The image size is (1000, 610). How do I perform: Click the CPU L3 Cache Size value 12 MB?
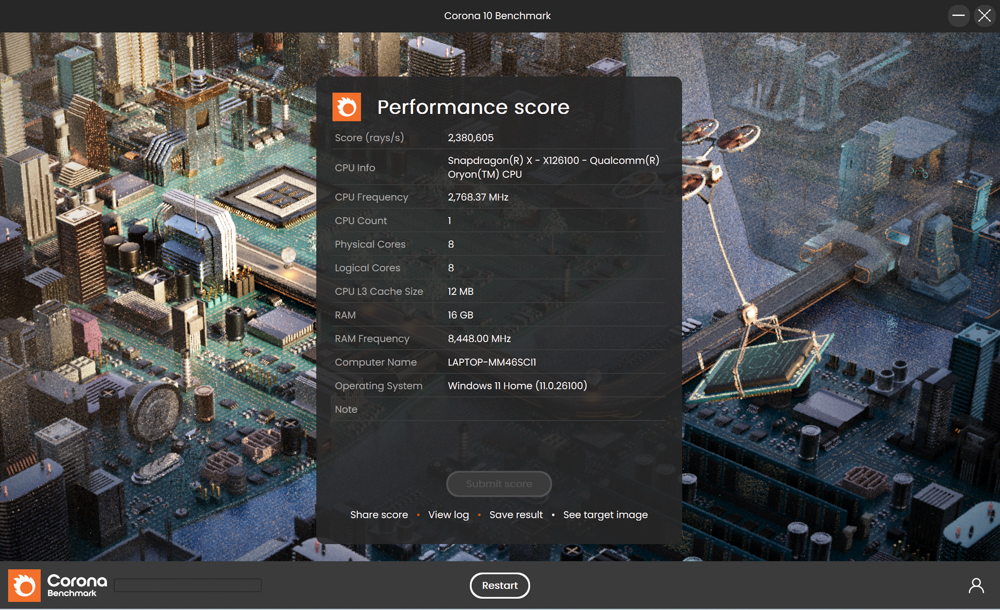click(x=460, y=291)
